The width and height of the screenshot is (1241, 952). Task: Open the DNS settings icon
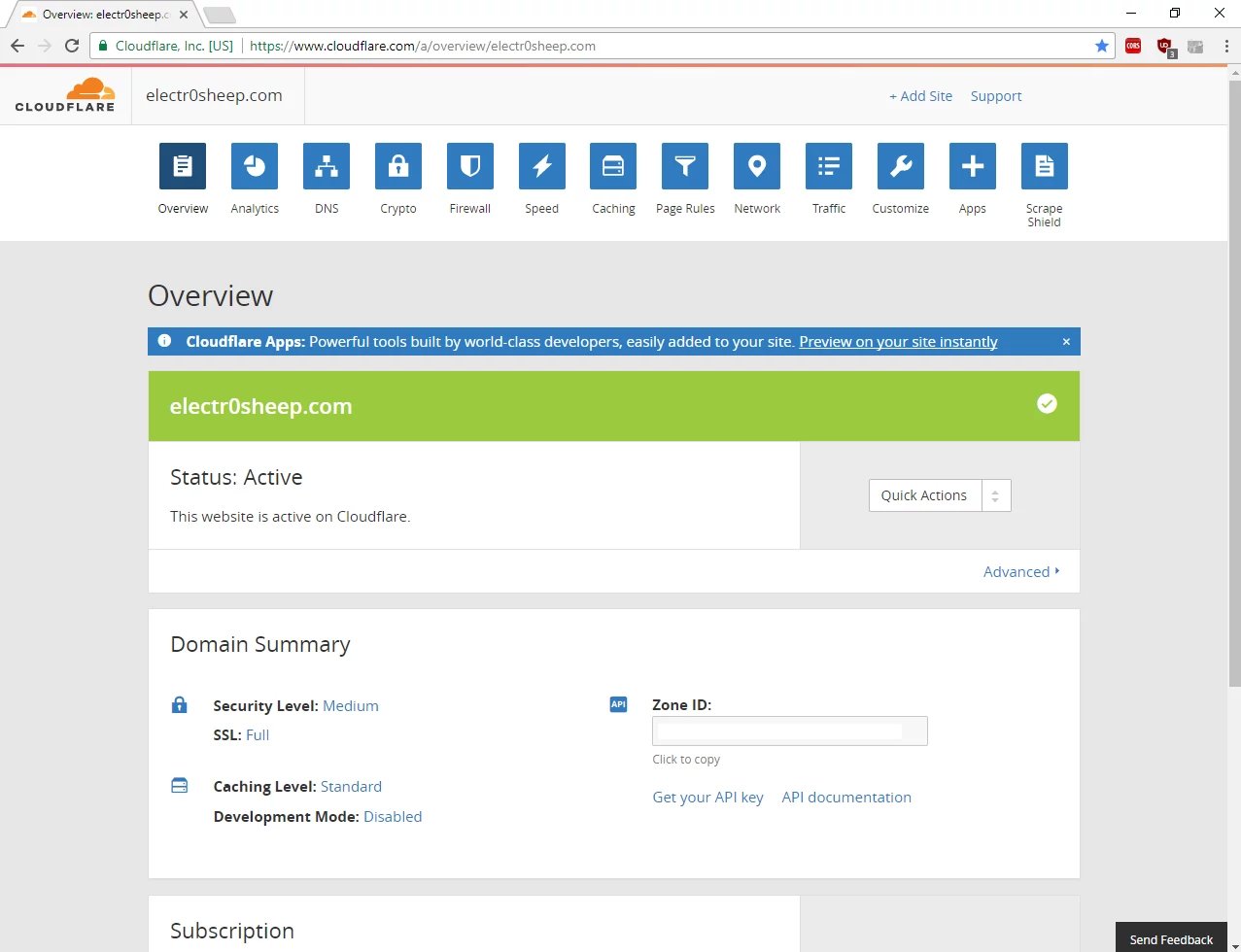coord(327,166)
